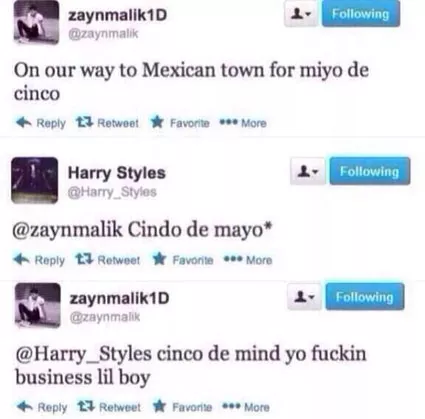Screen dimensions: 425x419
Task: Click @zaynmalik mention in Harry's tweet
Action: click(x=67, y=230)
